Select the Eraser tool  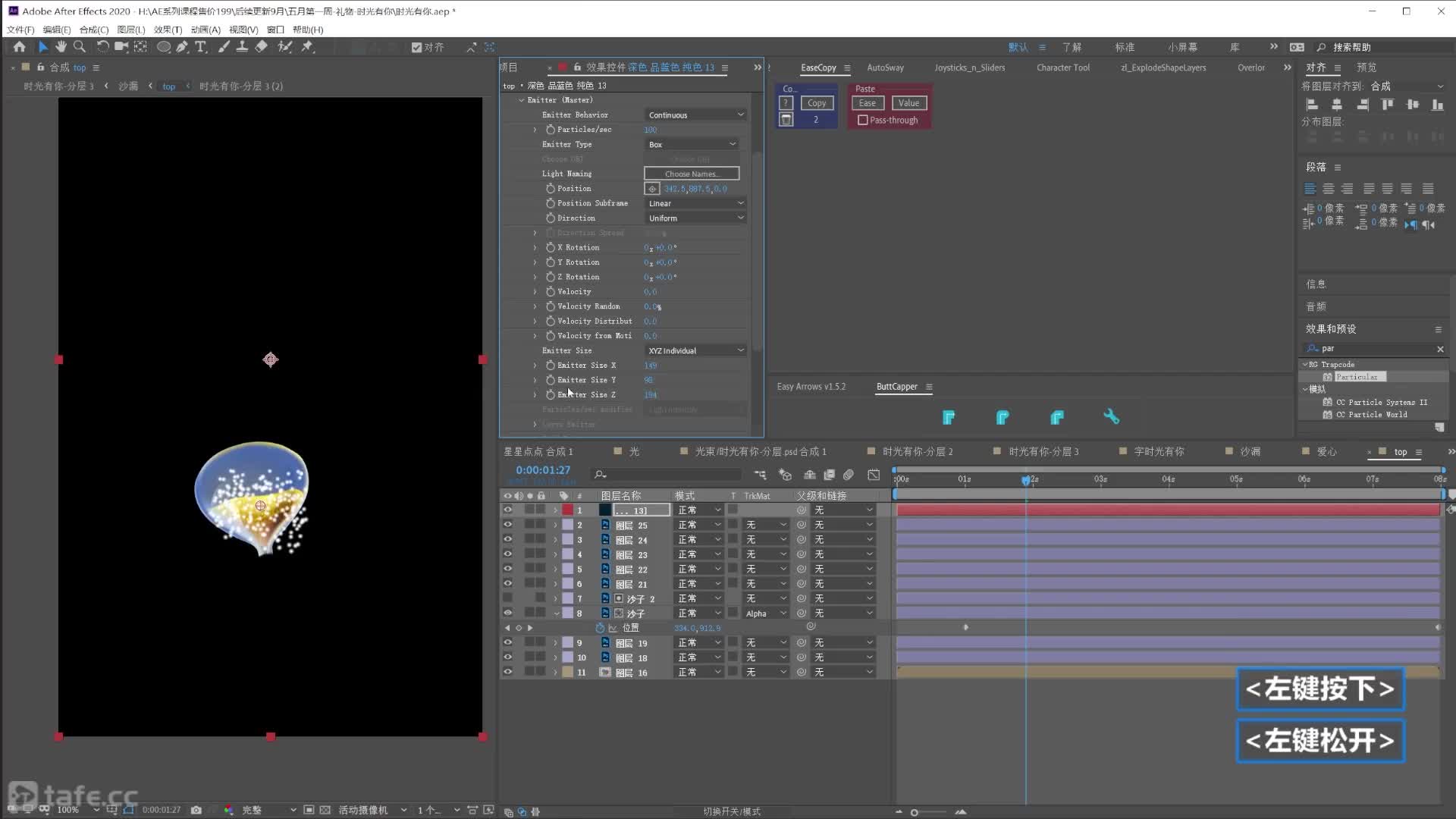click(261, 47)
